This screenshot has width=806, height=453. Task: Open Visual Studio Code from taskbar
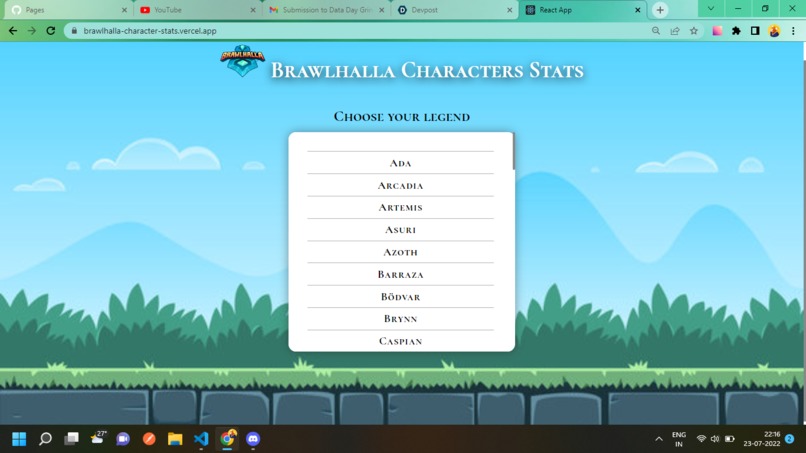pyautogui.click(x=201, y=439)
